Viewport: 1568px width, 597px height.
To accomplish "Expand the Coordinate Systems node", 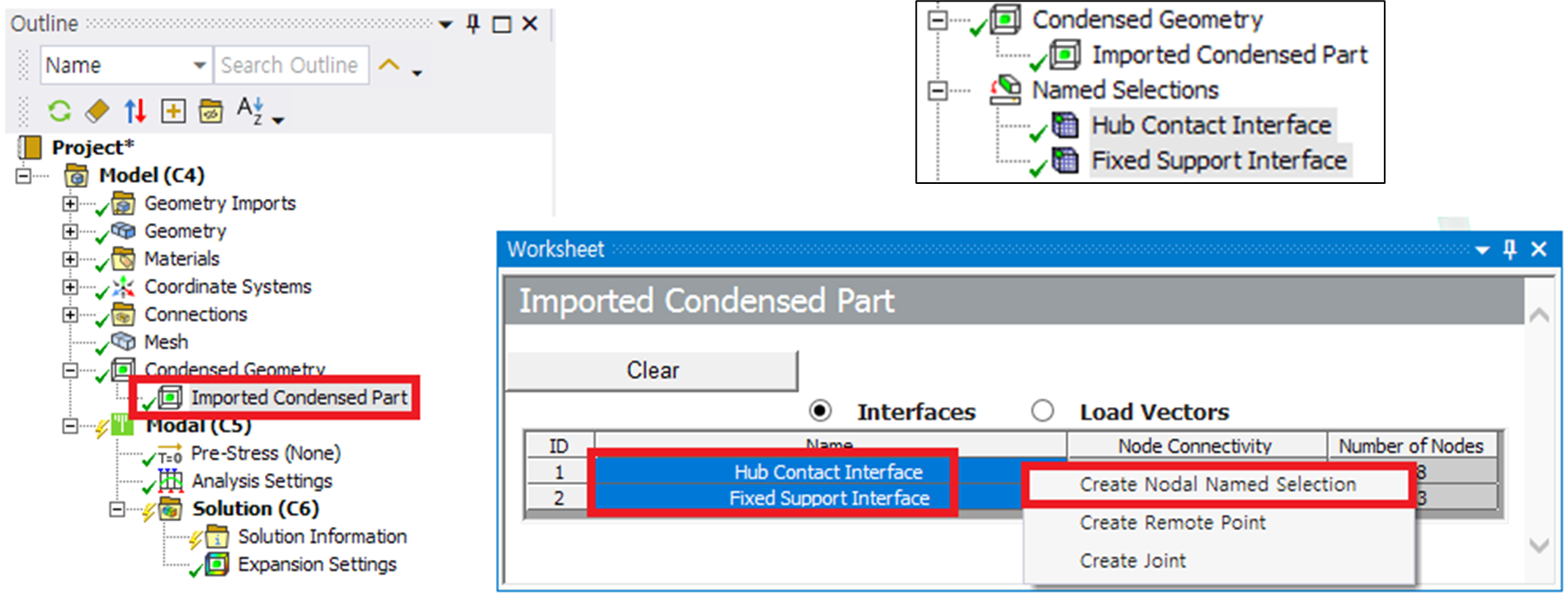I will 70,288.
